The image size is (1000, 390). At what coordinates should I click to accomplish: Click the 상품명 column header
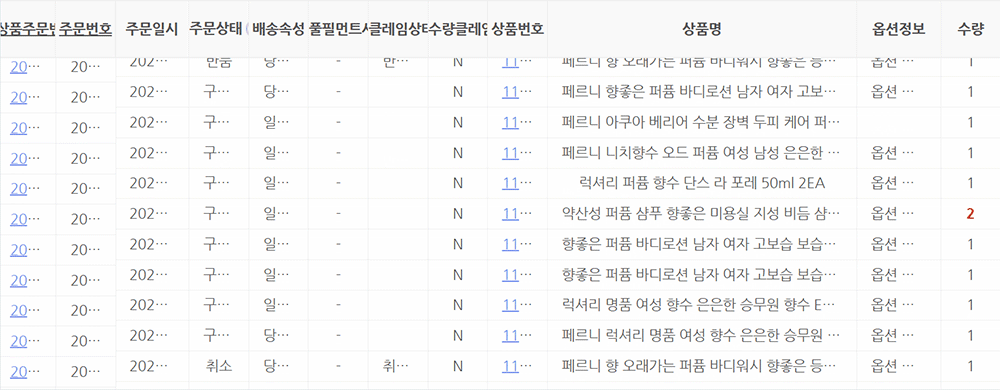click(x=702, y=29)
